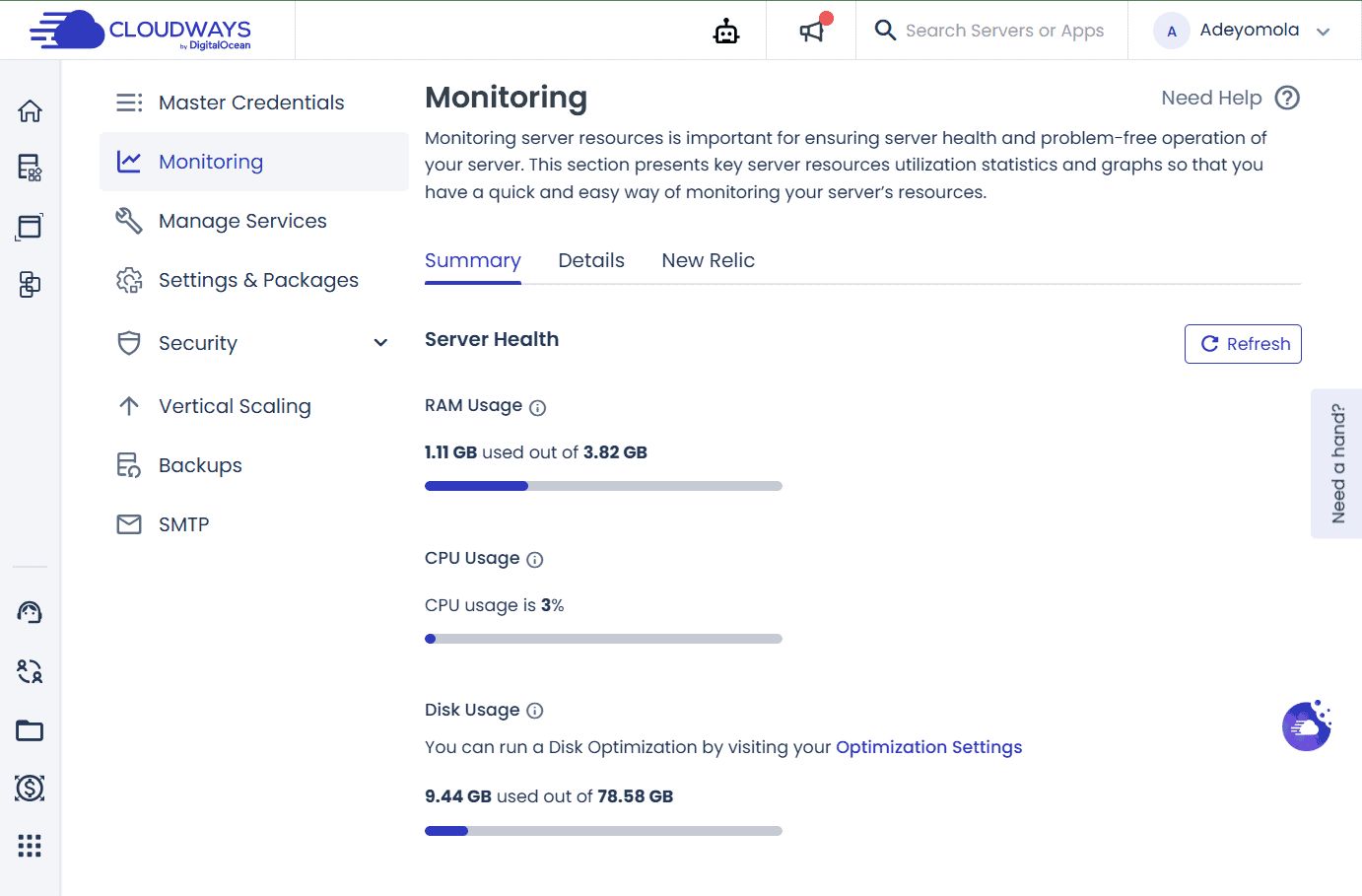This screenshot has width=1362, height=896.
Task: Click the '1.11 GB used out of 3.82 GB' text
Action: click(536, 452)
